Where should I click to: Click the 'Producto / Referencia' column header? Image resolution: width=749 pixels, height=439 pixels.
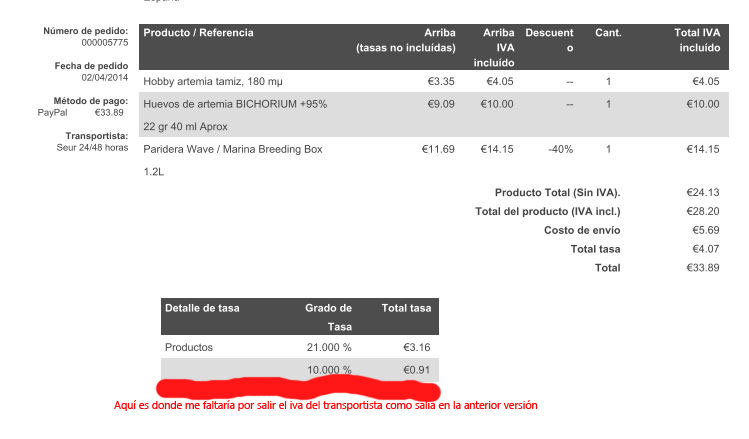click(x=198, y=33)
